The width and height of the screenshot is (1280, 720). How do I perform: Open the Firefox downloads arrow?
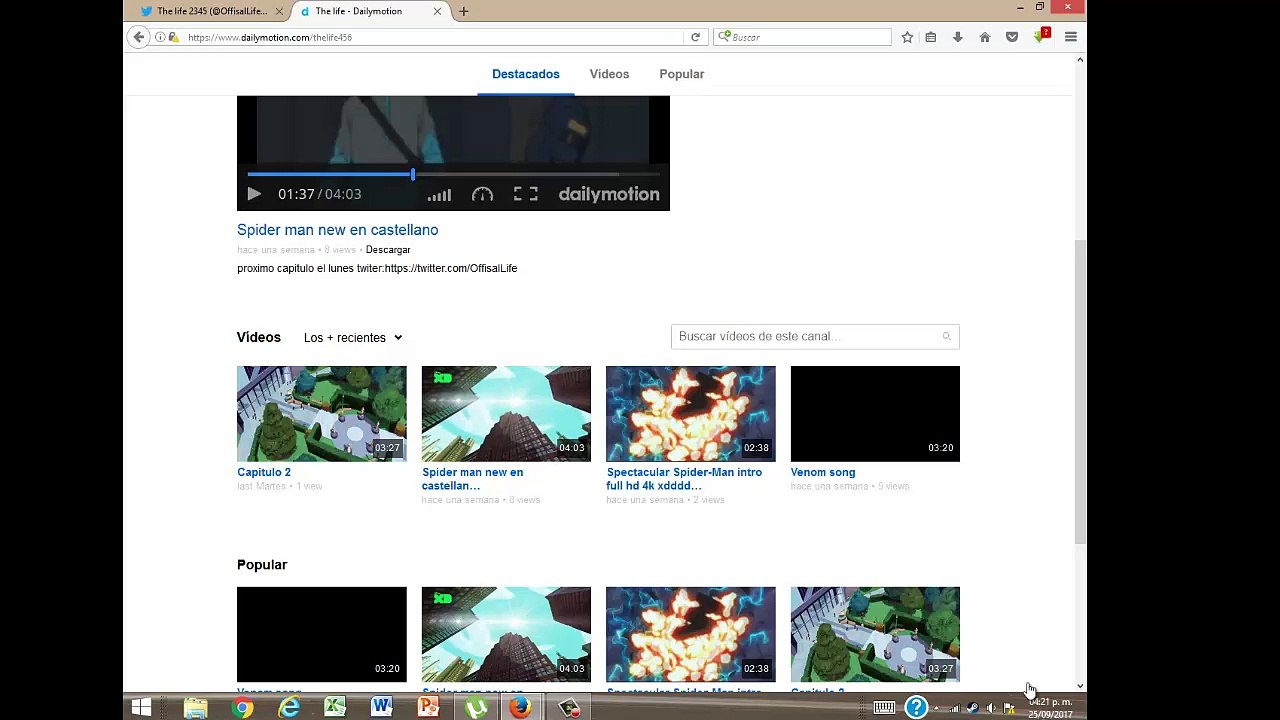point(957,37)
